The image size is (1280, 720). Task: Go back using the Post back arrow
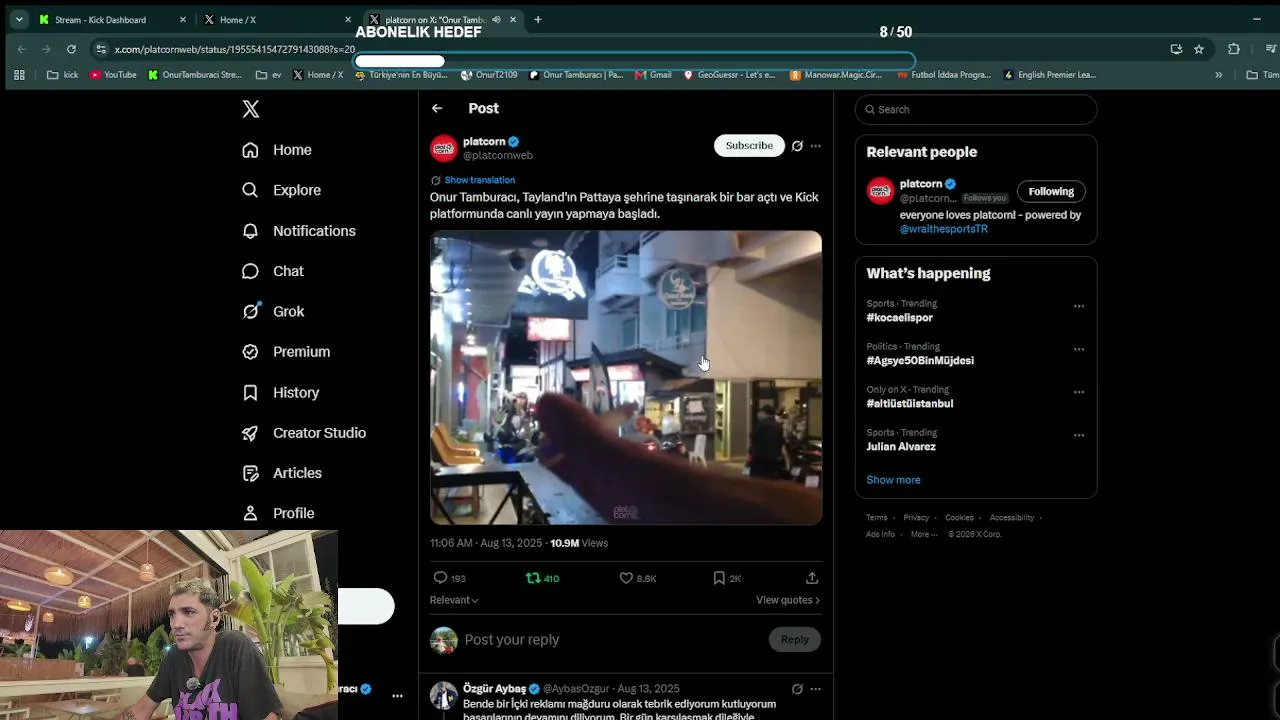pyautogui.click(x=437, y=108)
